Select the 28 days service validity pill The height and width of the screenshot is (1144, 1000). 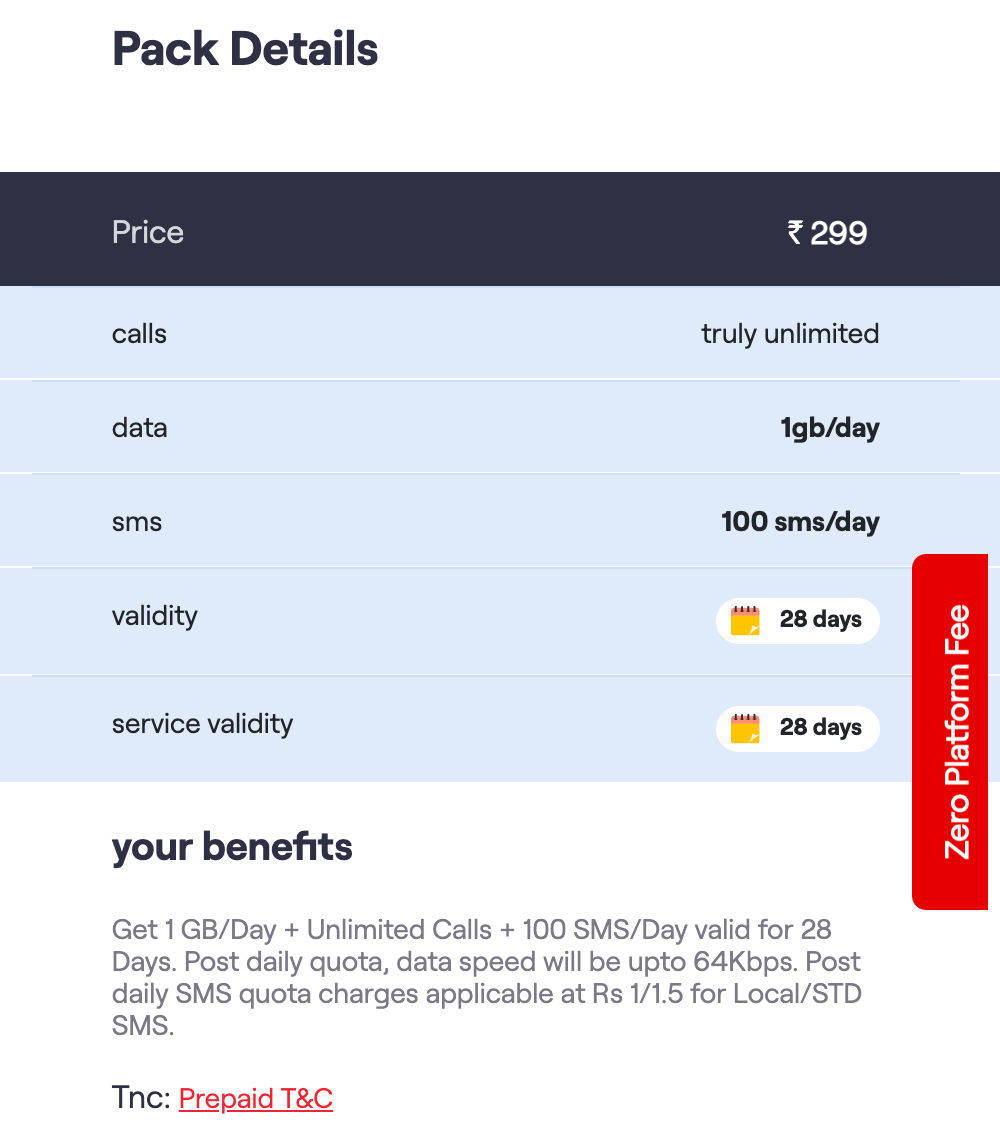click(797, 728)
